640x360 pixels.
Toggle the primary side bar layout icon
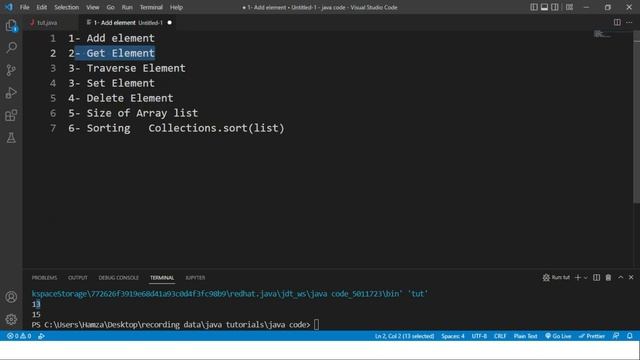click(x=533, y=7)
